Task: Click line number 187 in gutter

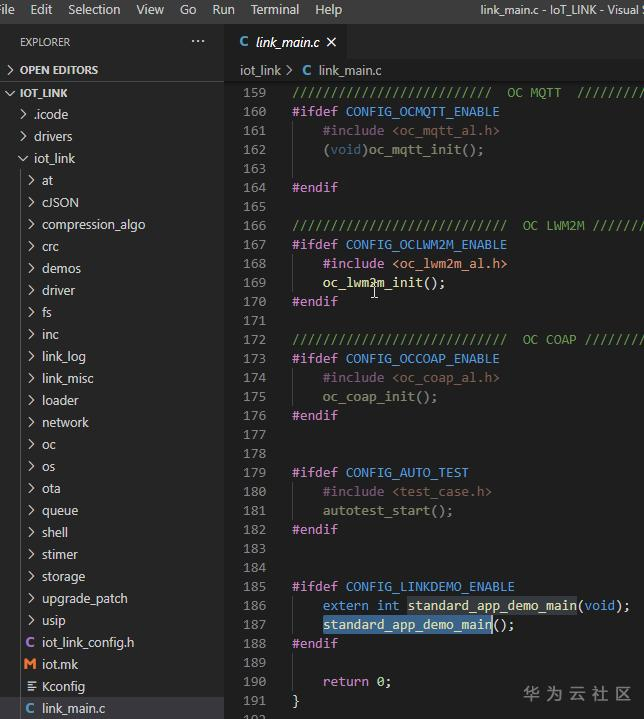Action: click(255, 625)
